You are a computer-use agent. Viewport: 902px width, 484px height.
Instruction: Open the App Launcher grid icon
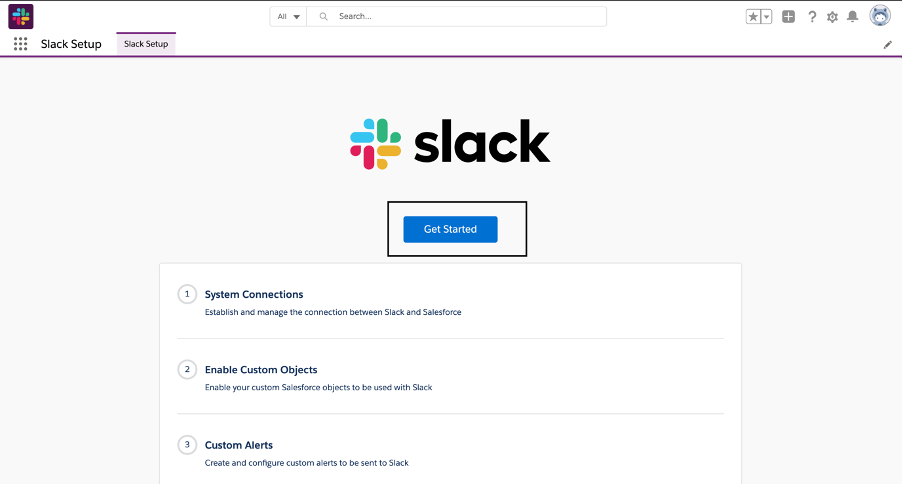(x=21, y=44)
